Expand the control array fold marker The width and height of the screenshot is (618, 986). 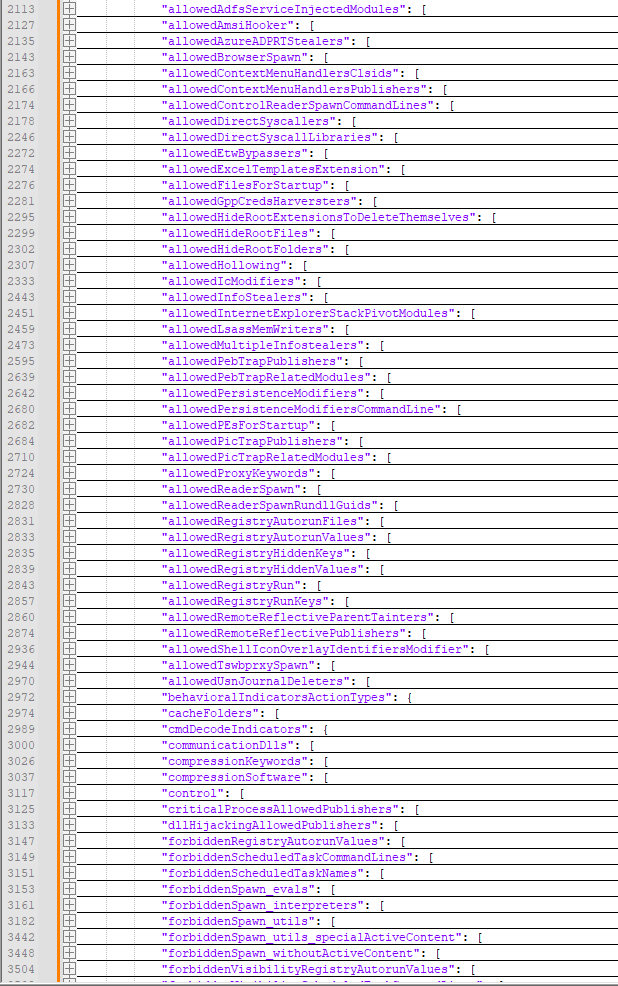click(x=69, y=793)
